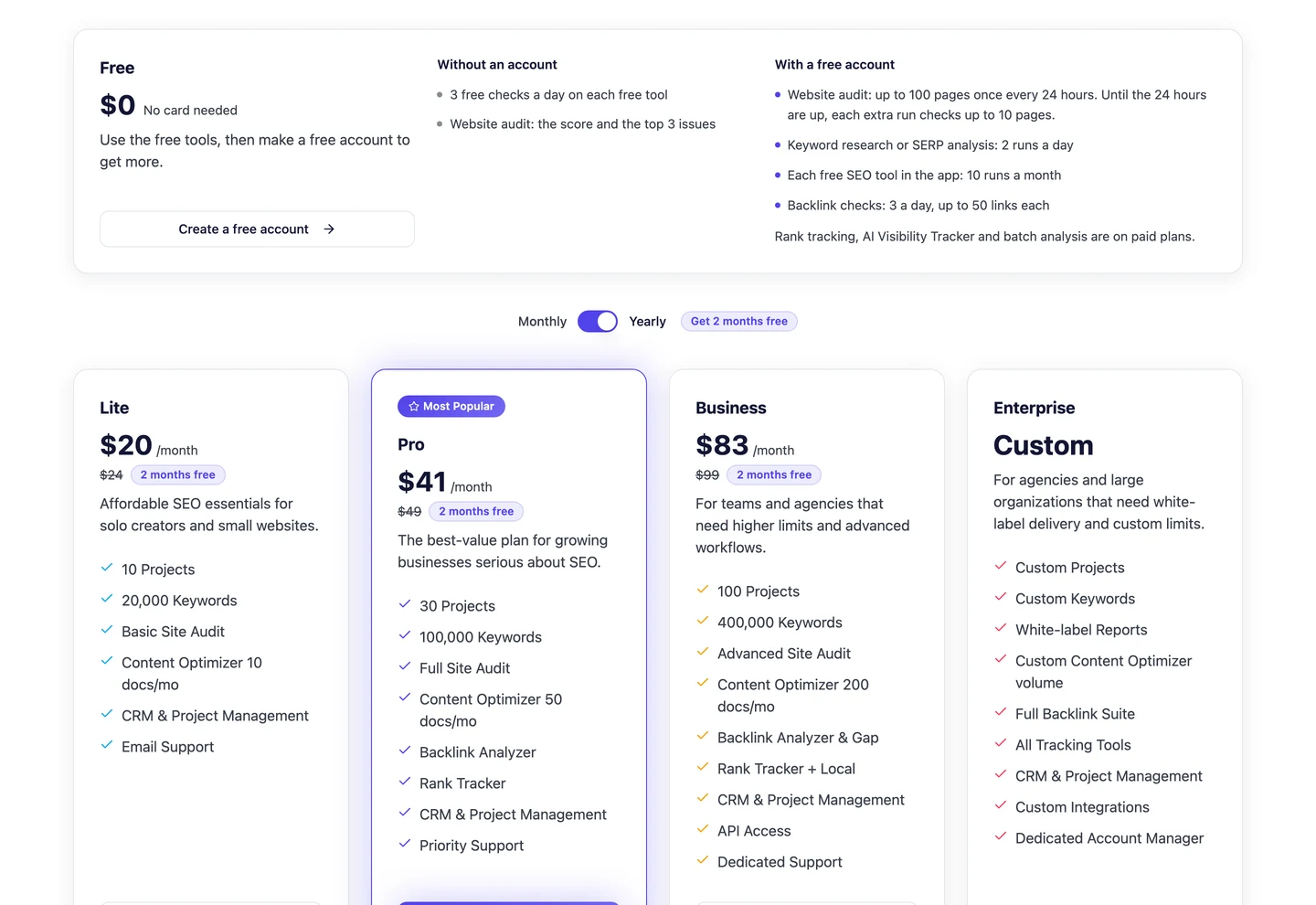1316x905 pixels.
Task: Click the checkmark beside API Access
Action: 703,830
